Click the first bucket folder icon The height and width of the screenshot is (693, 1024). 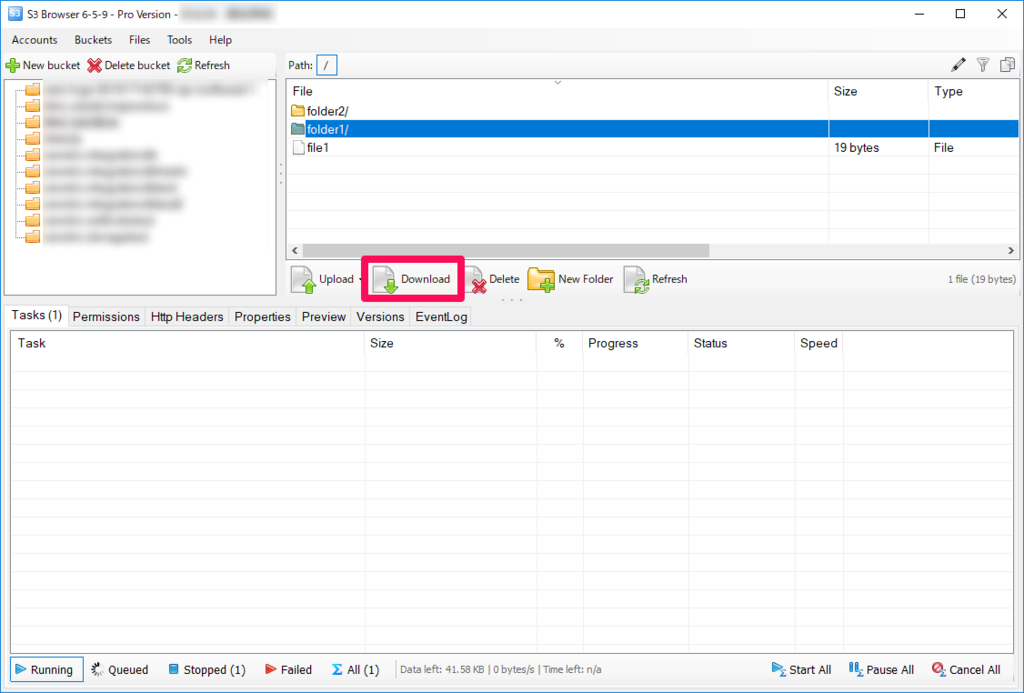(33, 89)
